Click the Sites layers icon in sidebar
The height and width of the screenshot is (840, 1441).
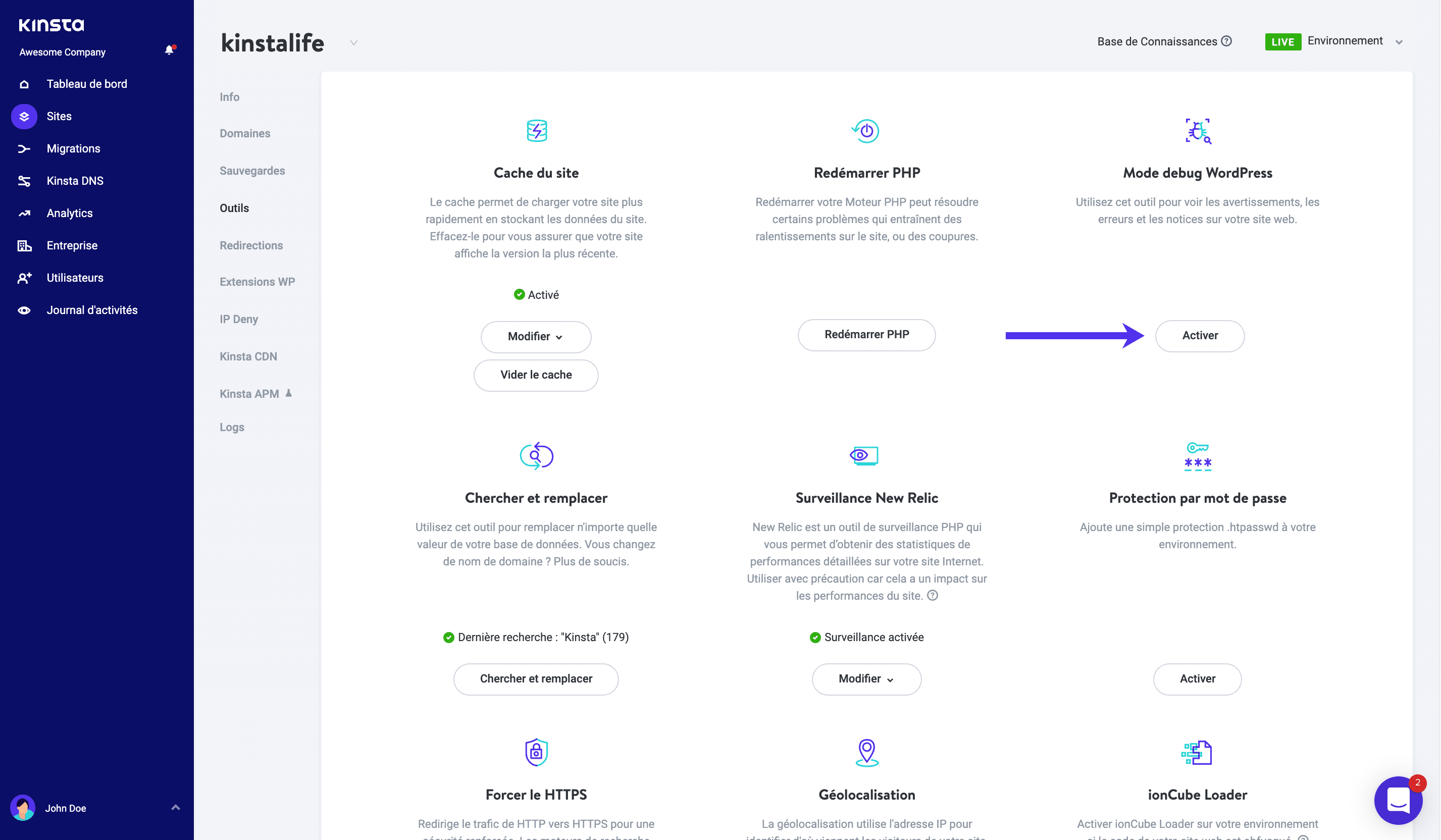(24, 116)
